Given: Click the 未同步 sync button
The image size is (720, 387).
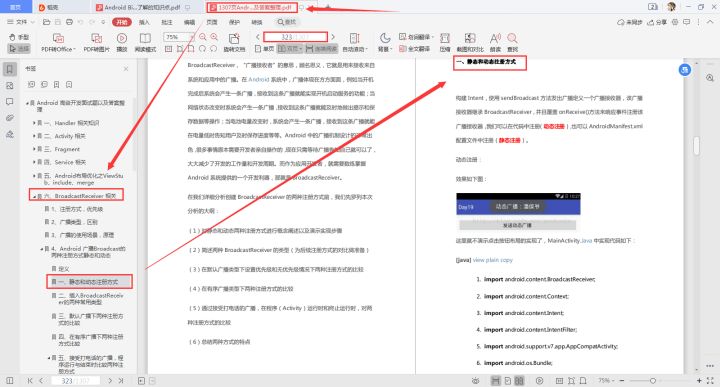Looking at the screenshot, I should [630, 22].
